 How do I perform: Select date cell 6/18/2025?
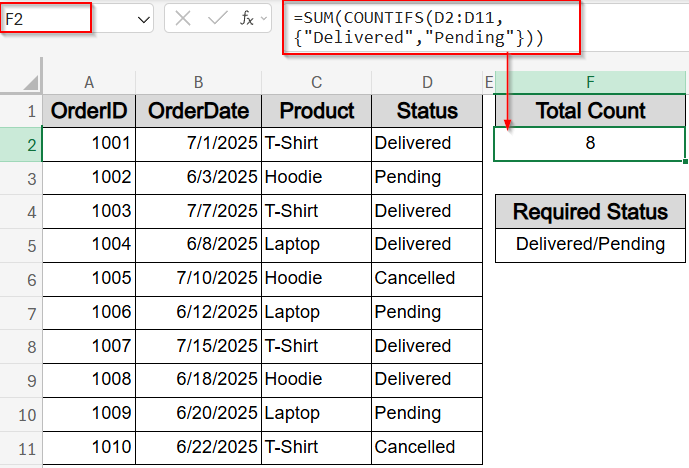coord(198,380)
